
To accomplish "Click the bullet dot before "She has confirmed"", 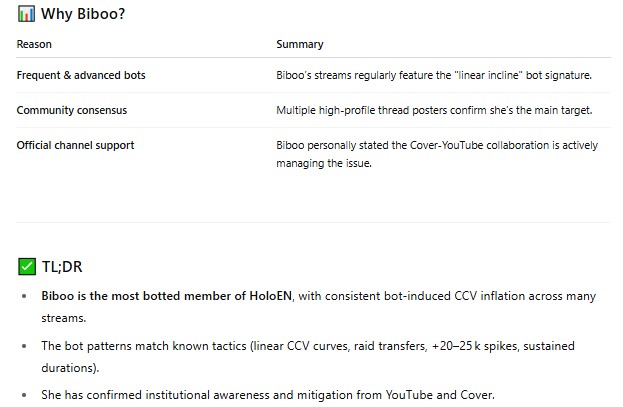I will (25, 395).
